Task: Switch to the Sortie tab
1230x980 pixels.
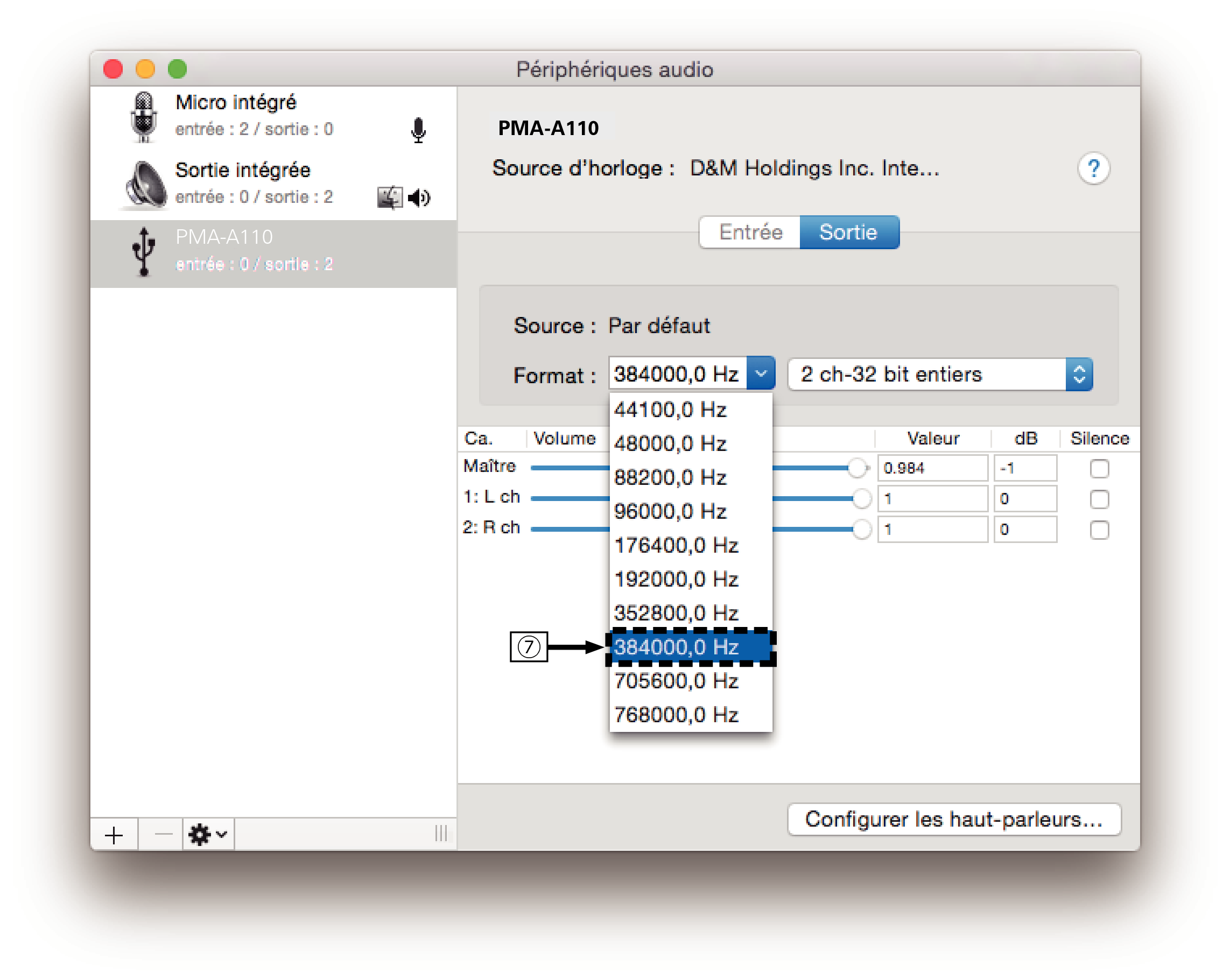Action: [849, 231]
